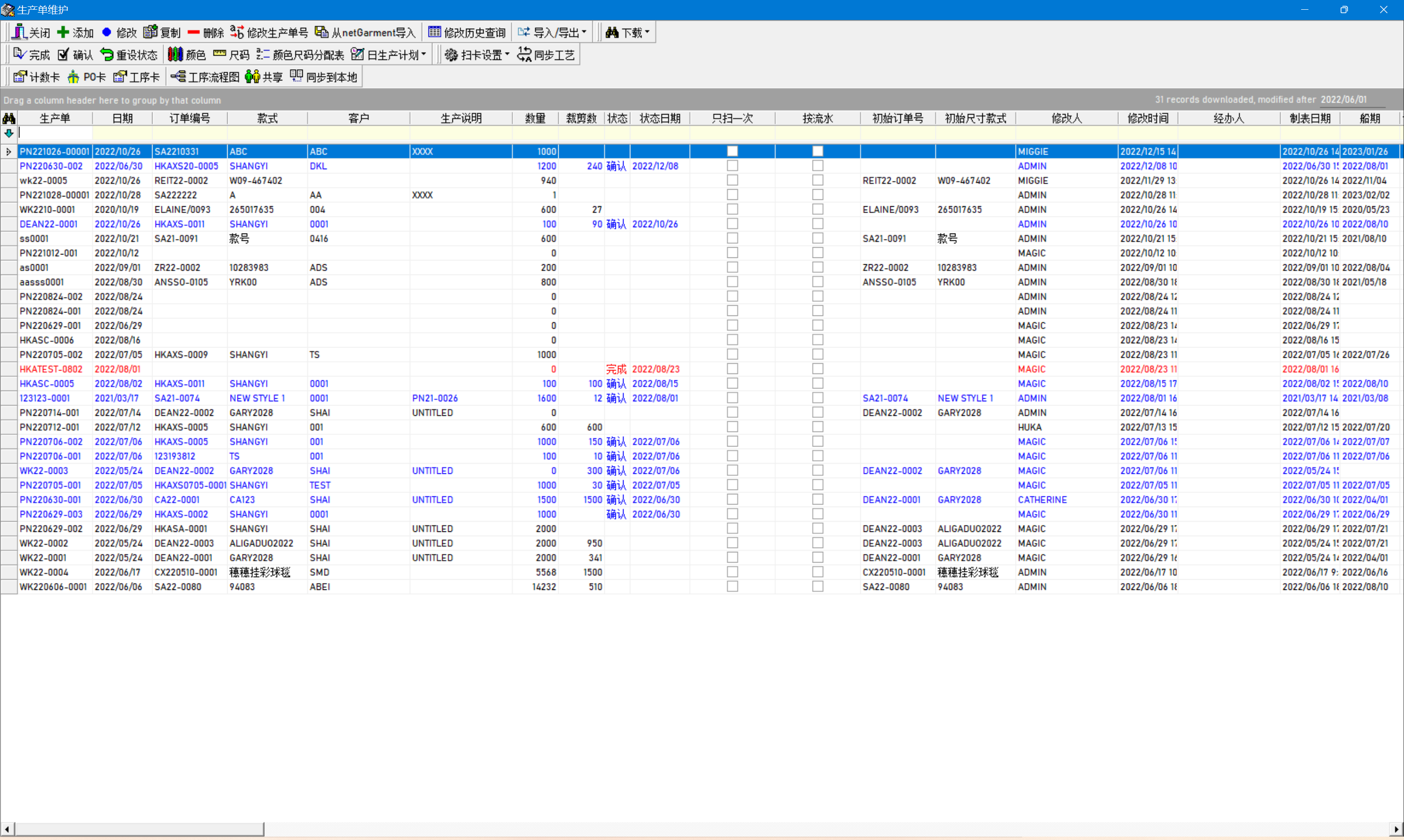1404x840 pixels.
Task: Click the green plus 添加 icon
Action: point(63,32)
